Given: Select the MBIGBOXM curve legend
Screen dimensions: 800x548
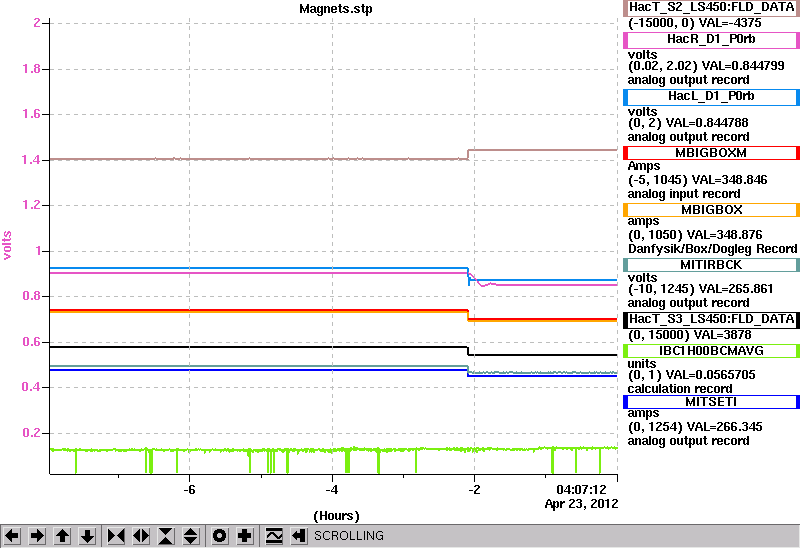Looking at the screenshot, I should coord(711,153).
